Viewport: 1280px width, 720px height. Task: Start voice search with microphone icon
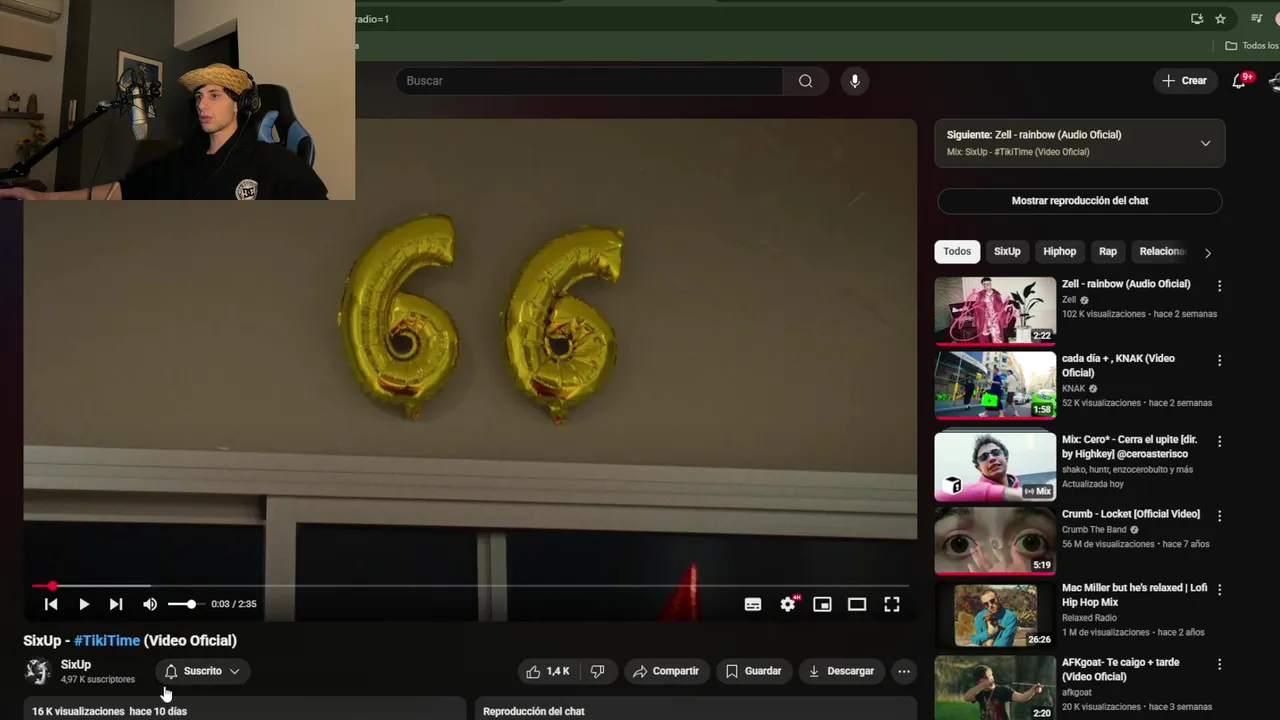(854, 81)
